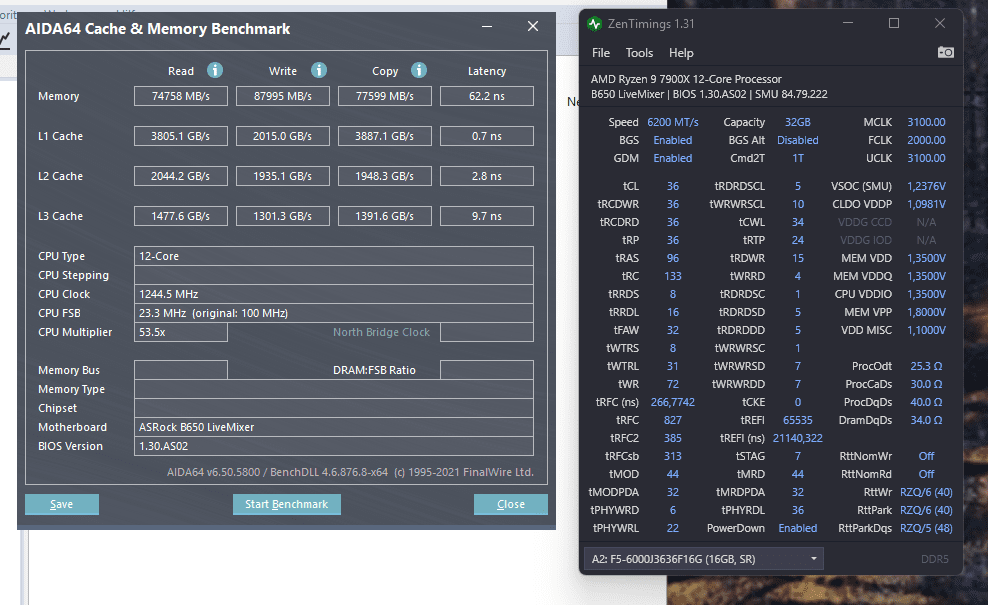988x605 pixels.
Task: Click the Motherboard field ASRock B650 LiveMixer
Action: click(334, 427)
